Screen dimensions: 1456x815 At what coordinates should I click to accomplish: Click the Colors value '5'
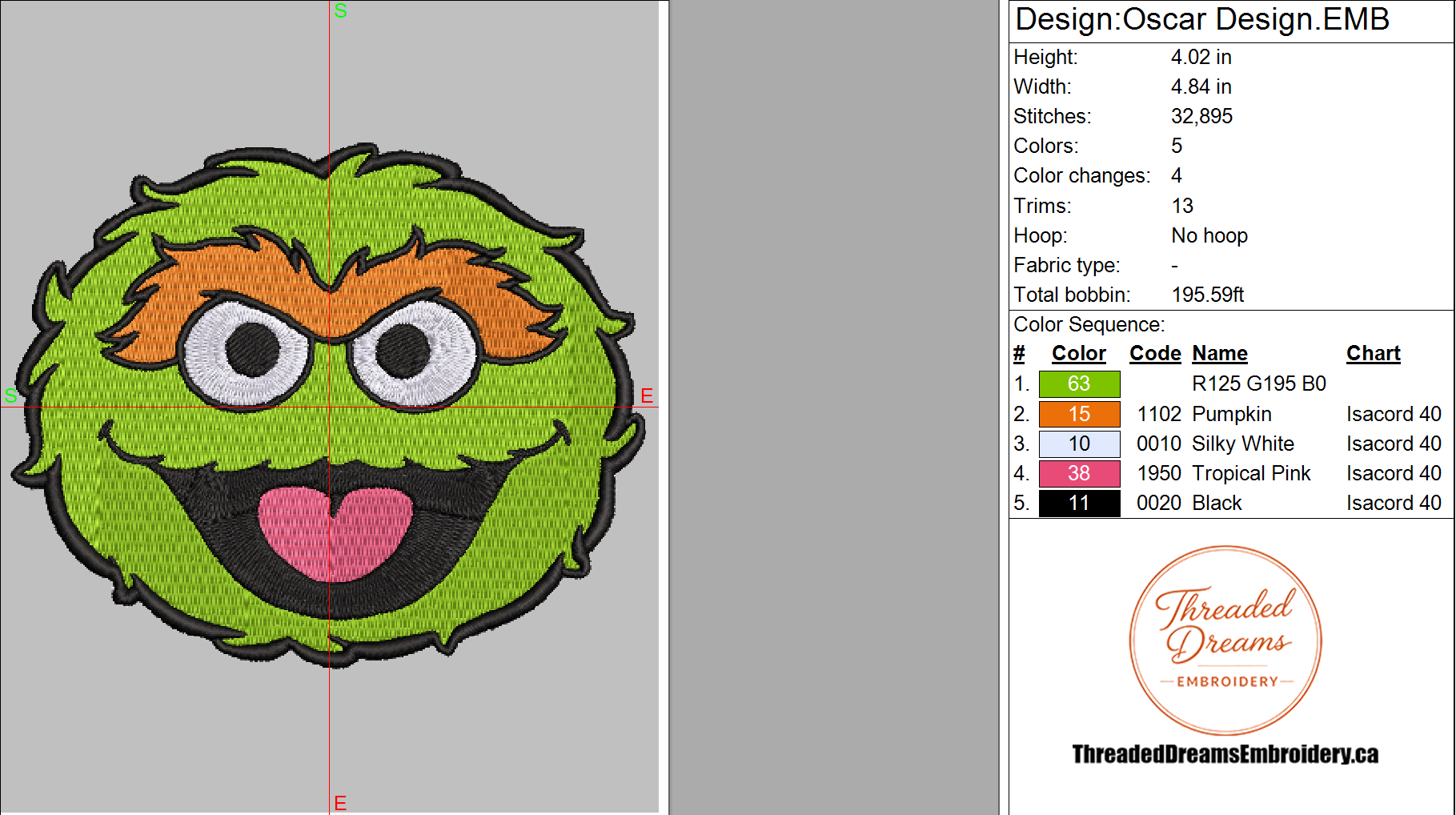(1177, 146)
